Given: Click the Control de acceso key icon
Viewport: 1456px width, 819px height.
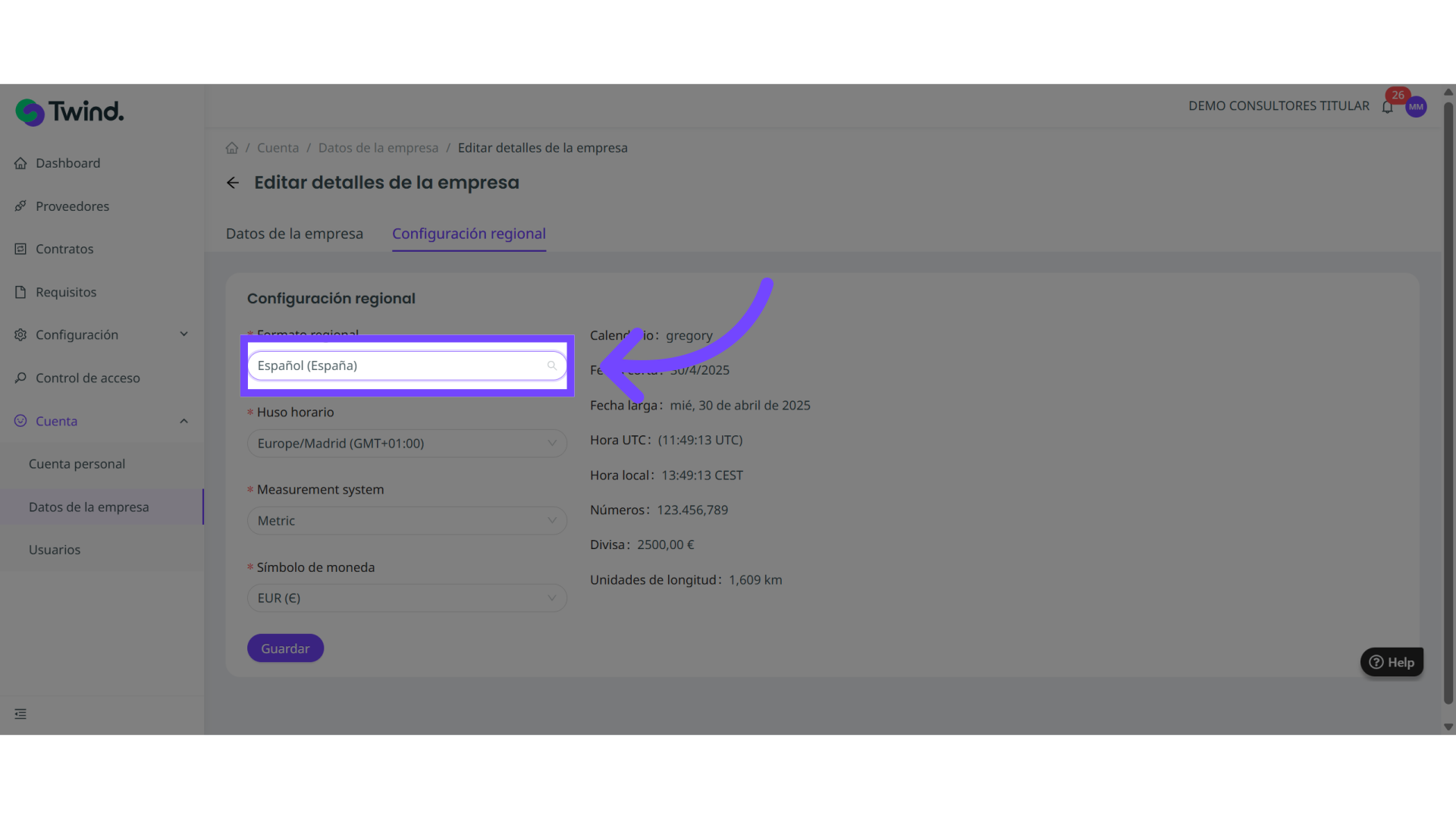Looking at the screenshot, I should tap(20, 378).
